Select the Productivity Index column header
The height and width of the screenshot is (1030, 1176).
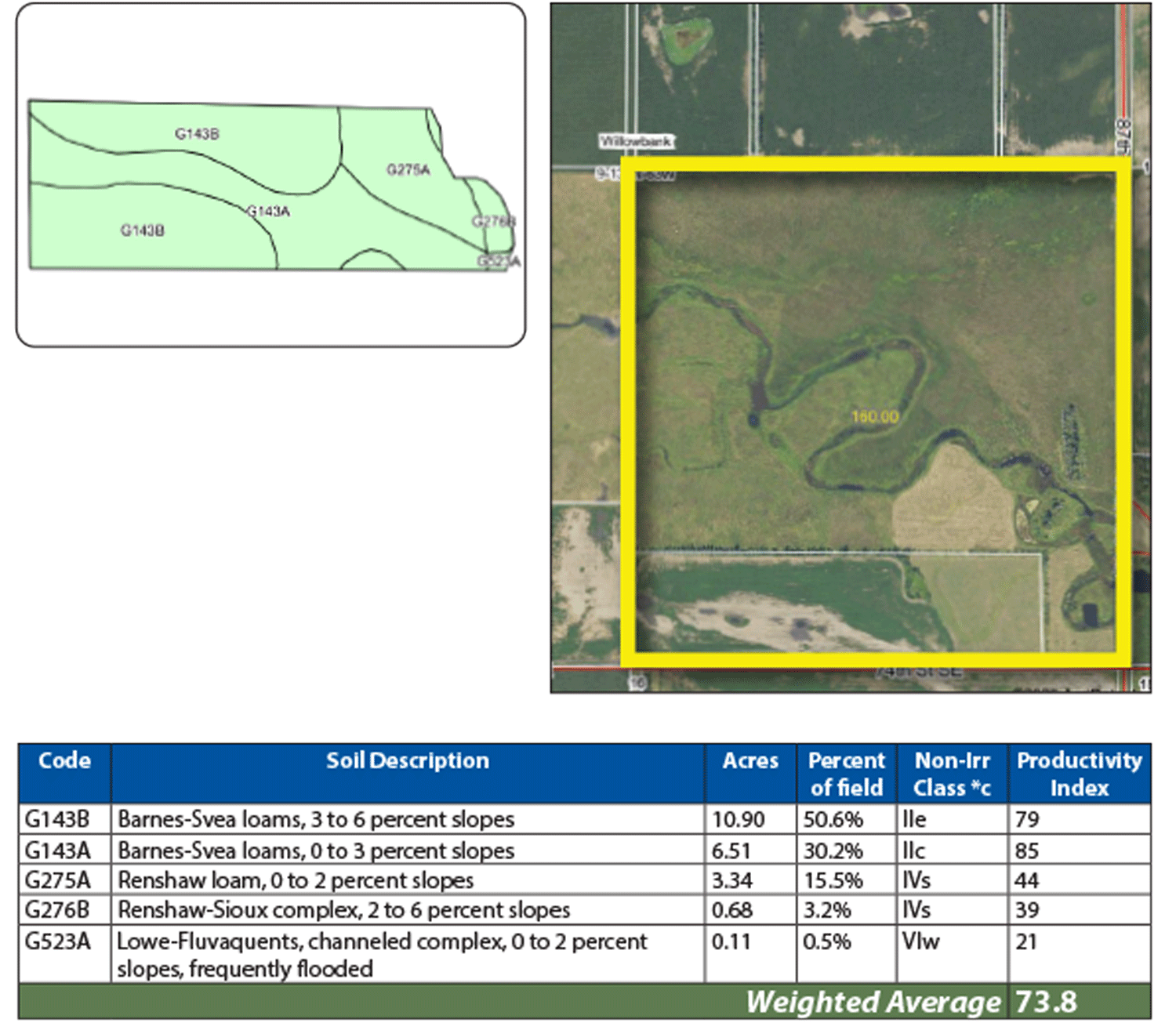click(x=1079, y=774)
